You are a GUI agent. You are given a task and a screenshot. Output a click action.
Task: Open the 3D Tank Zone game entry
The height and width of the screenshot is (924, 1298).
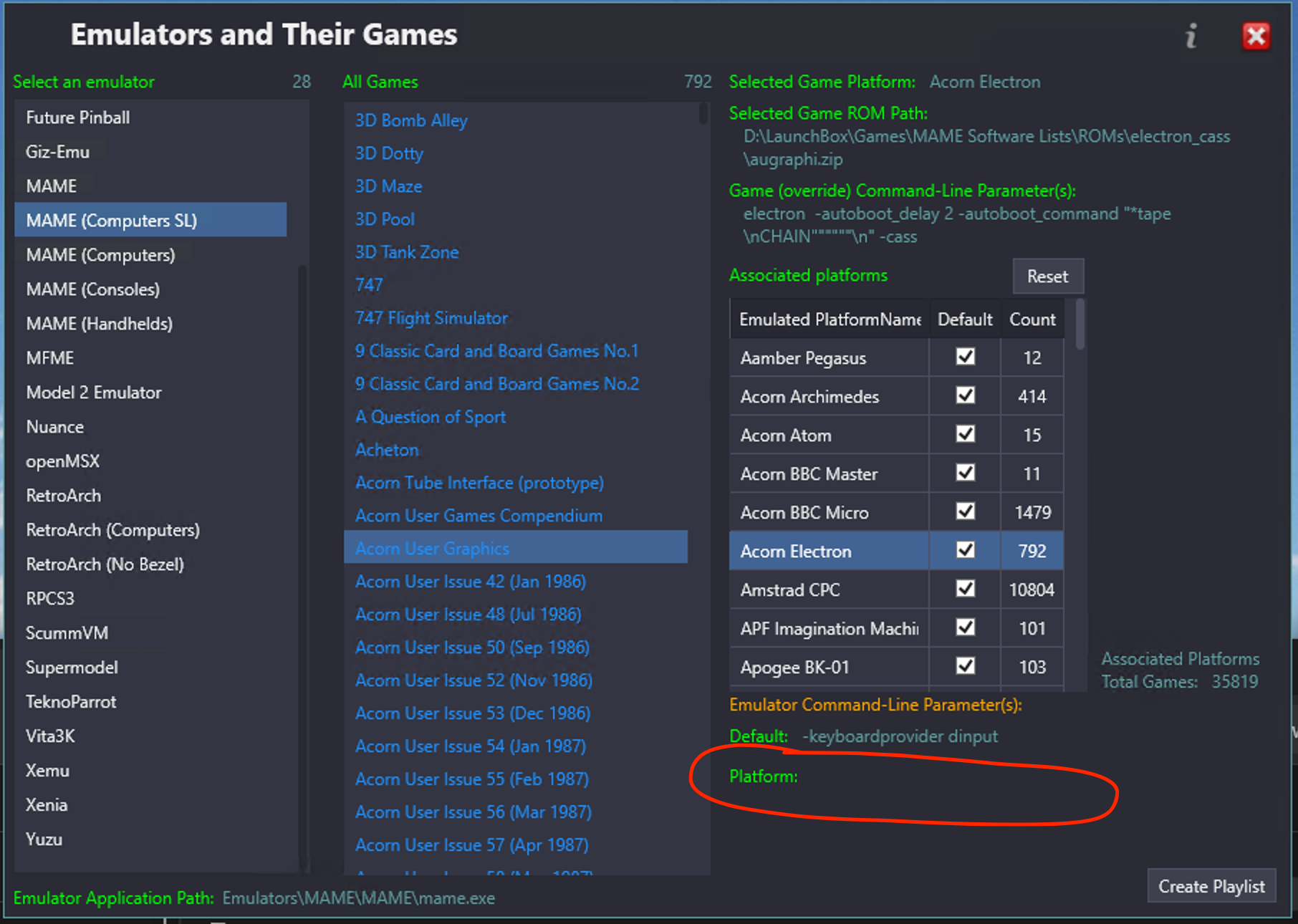tap(407, 252)
